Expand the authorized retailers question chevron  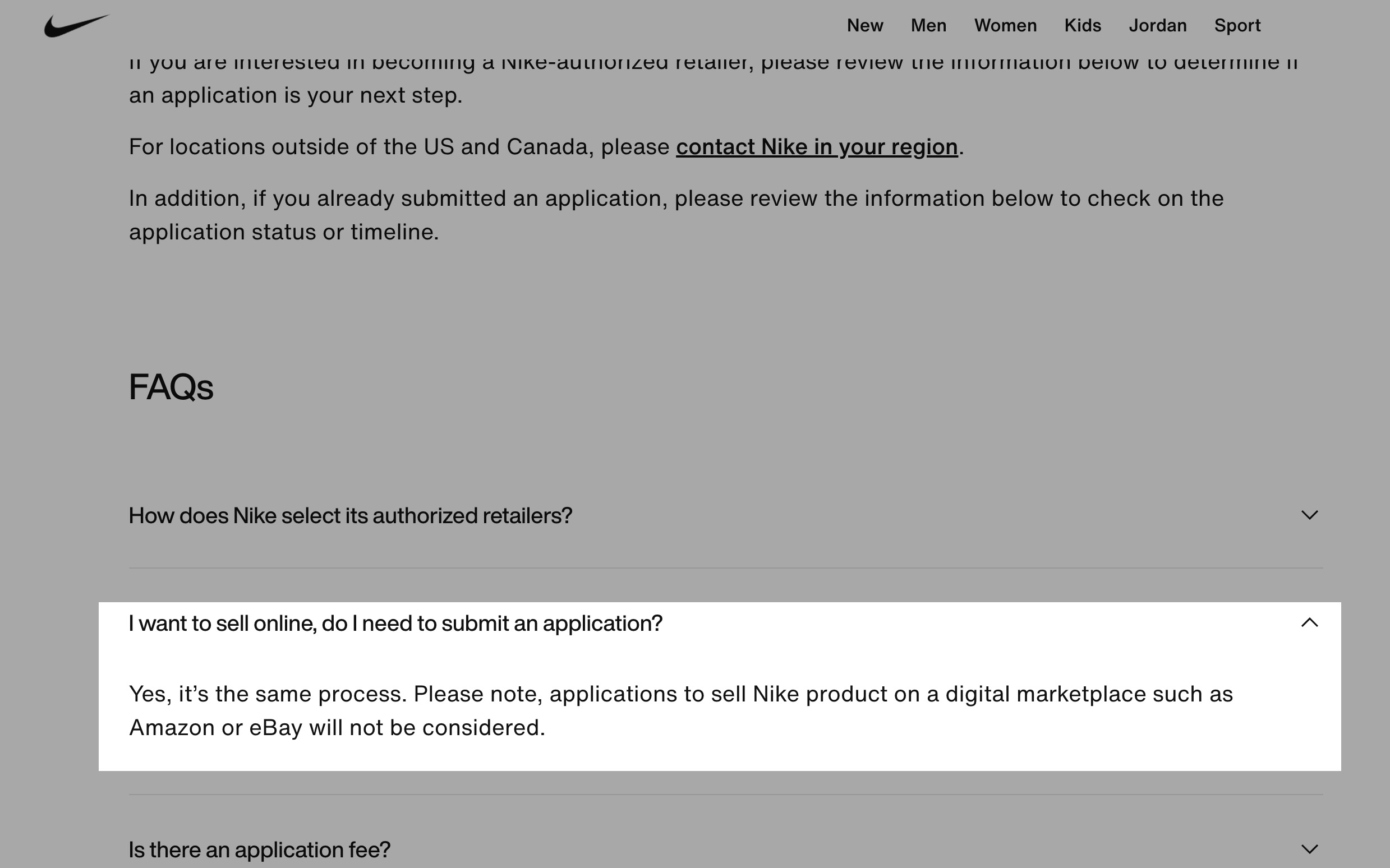pyautogui.click(x=1309, y=515)
